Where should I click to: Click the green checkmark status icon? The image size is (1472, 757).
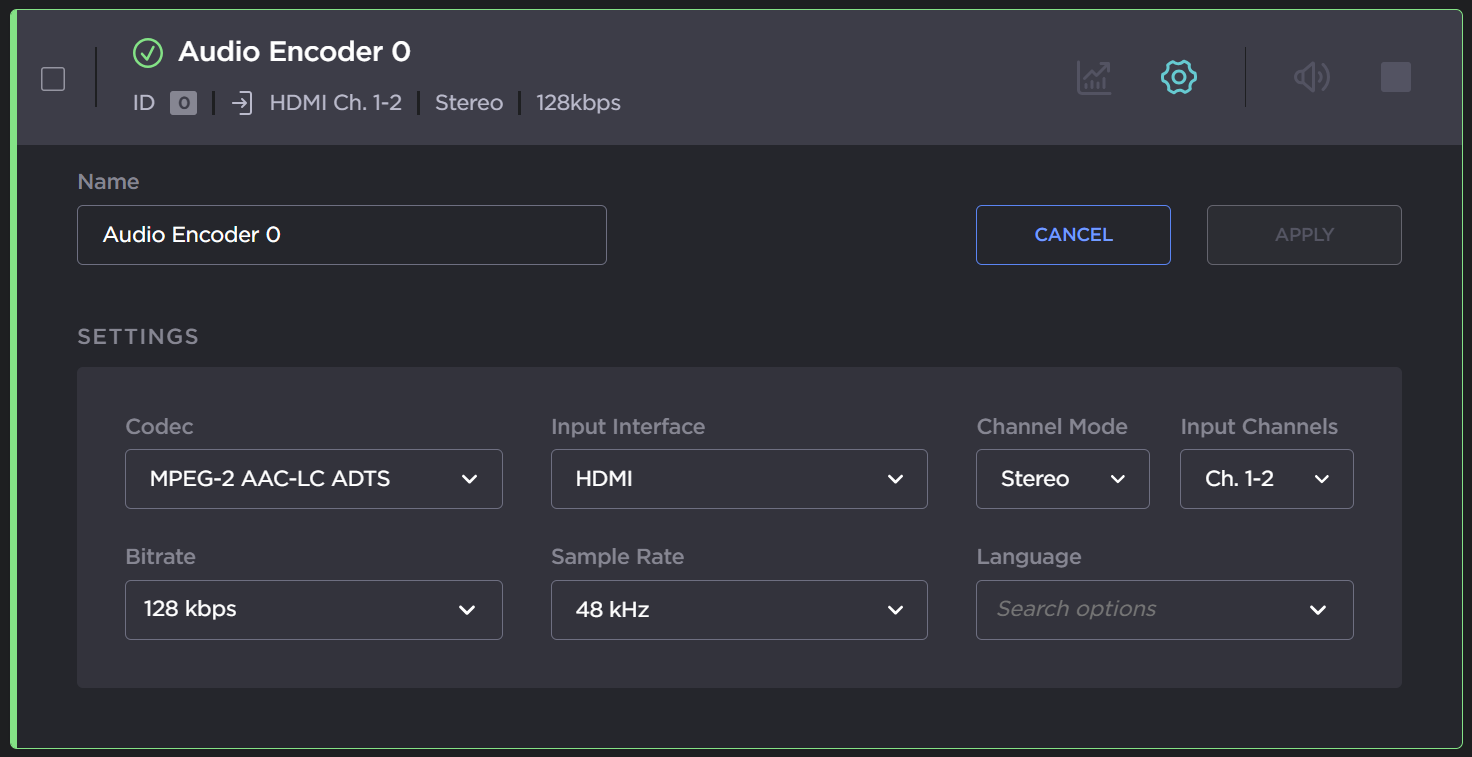click(x=148, y=53)
